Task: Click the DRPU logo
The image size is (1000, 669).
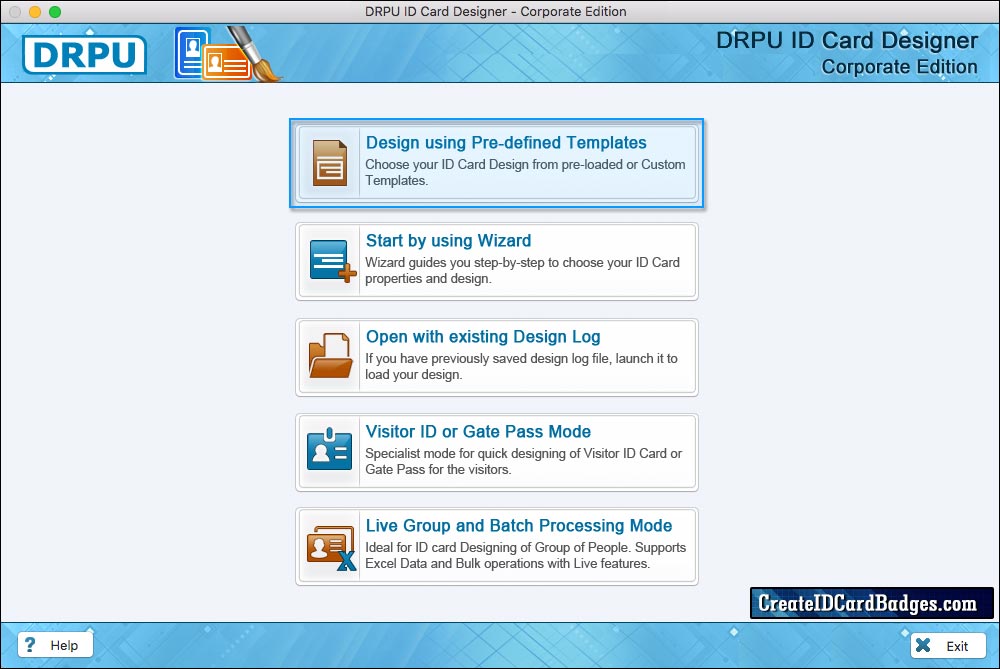Action: point(84,55)
